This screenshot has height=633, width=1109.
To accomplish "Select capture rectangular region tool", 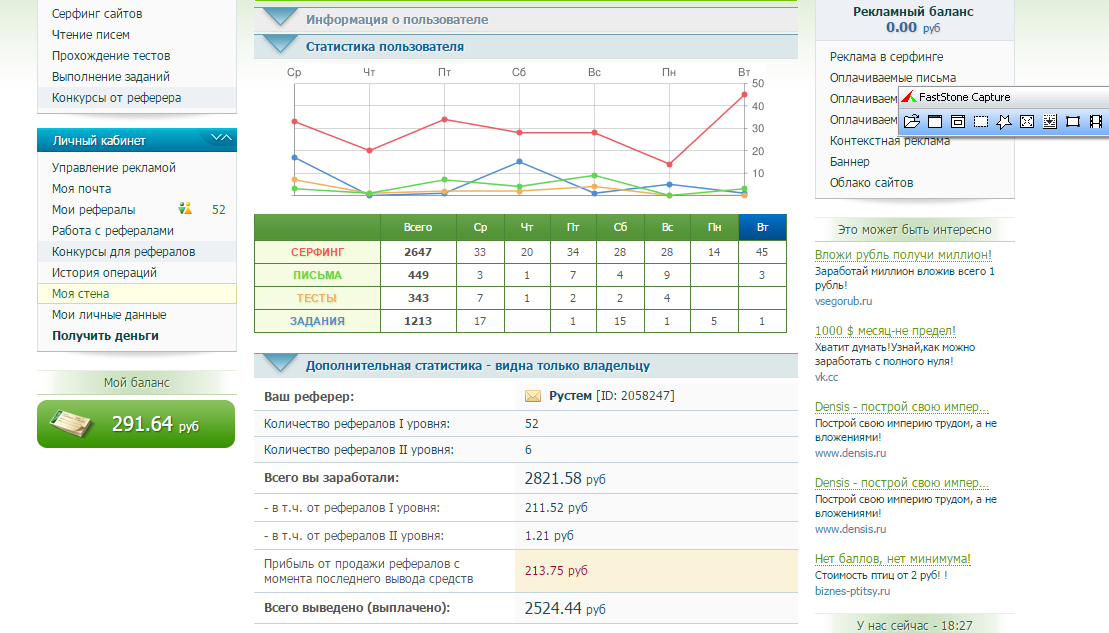I will (981, 121).
